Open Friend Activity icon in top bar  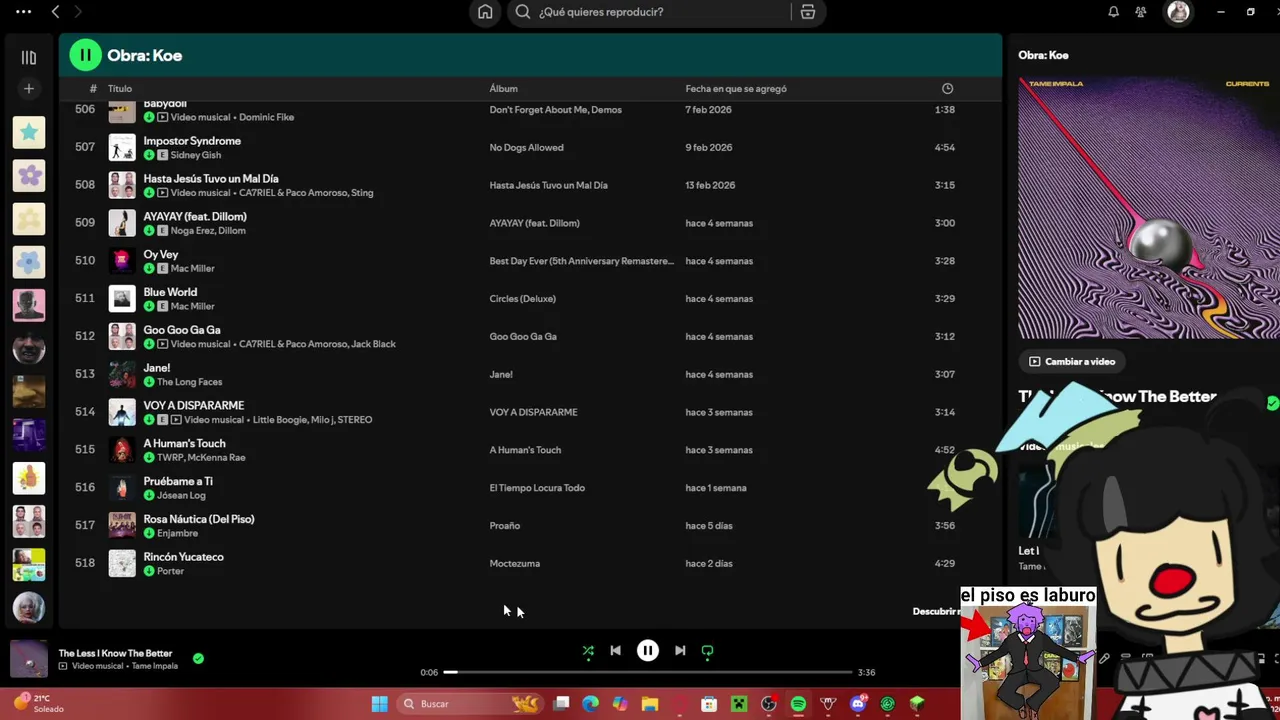pyautogui.click(x=1141, y=12)
